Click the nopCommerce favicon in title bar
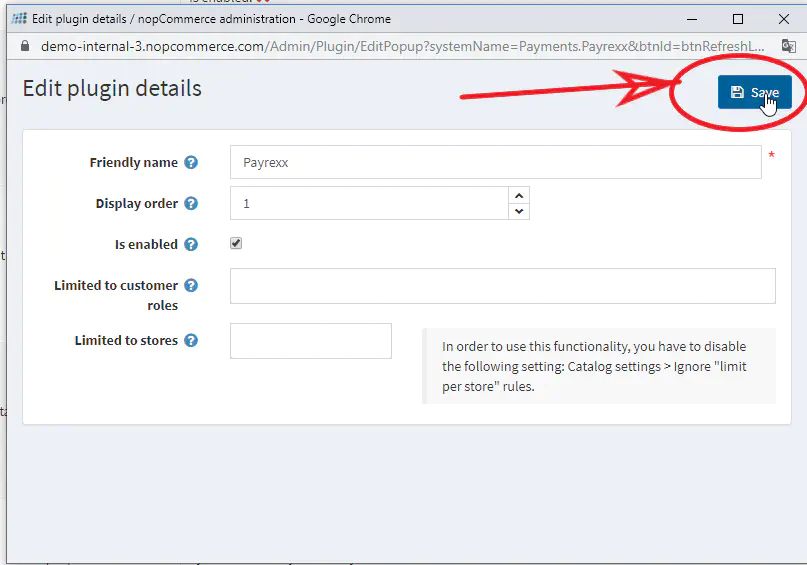The image size is (807, 565). [x=18, y=18]
